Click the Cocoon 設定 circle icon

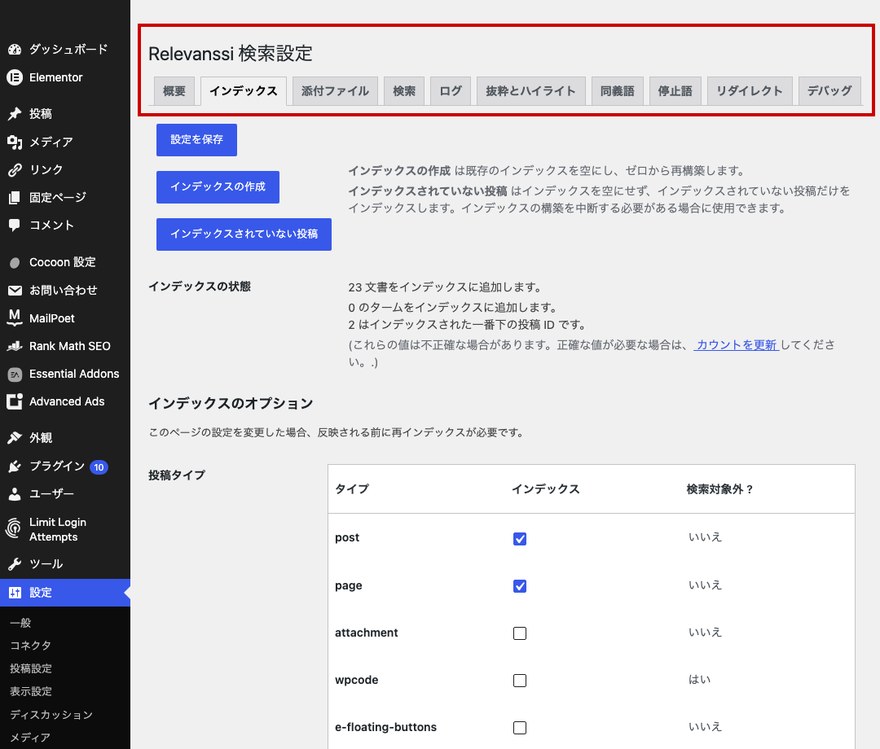[x=15, y=263]
